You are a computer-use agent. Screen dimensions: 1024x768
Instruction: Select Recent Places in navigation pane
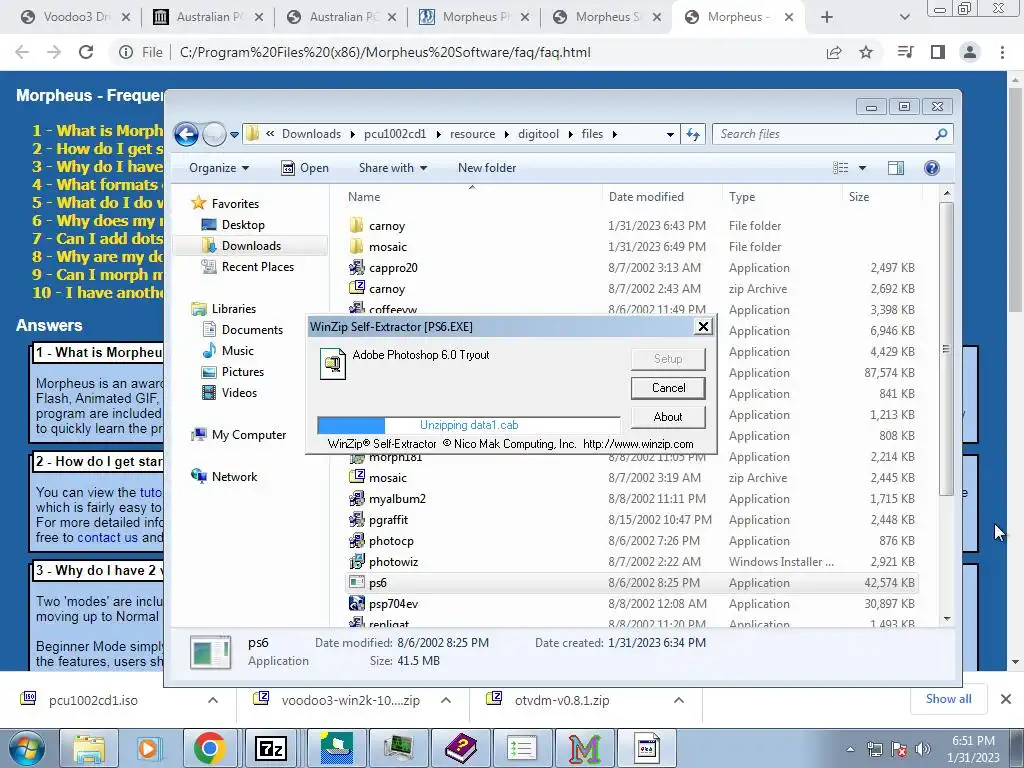pos(257,267)
